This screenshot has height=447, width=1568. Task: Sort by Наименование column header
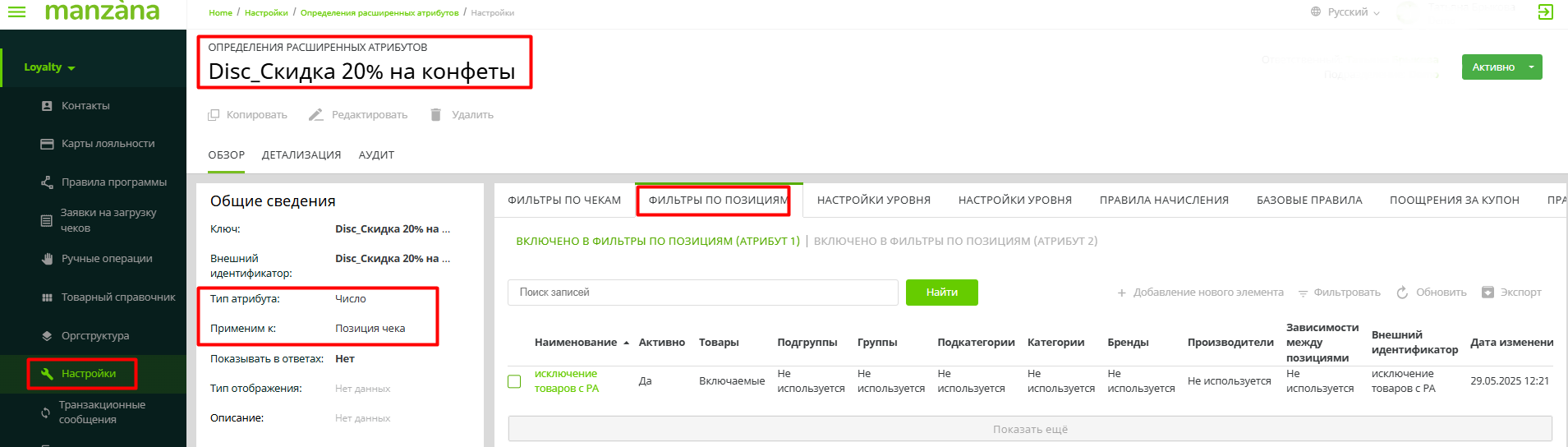576,343
